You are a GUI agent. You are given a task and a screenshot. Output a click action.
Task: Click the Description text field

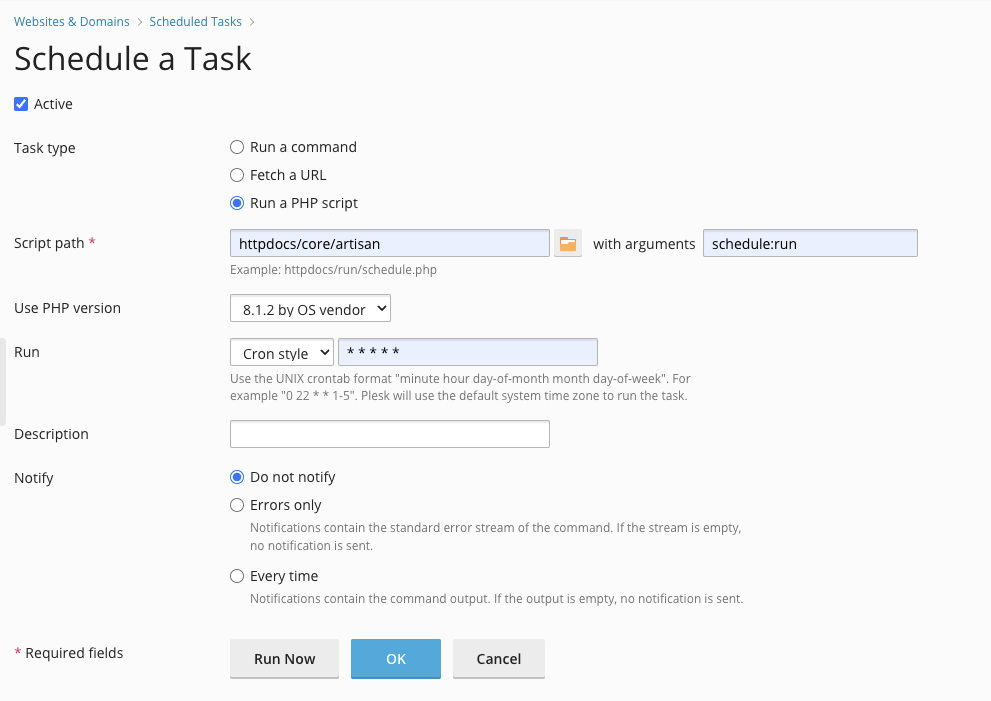click(x=390, y=434)
